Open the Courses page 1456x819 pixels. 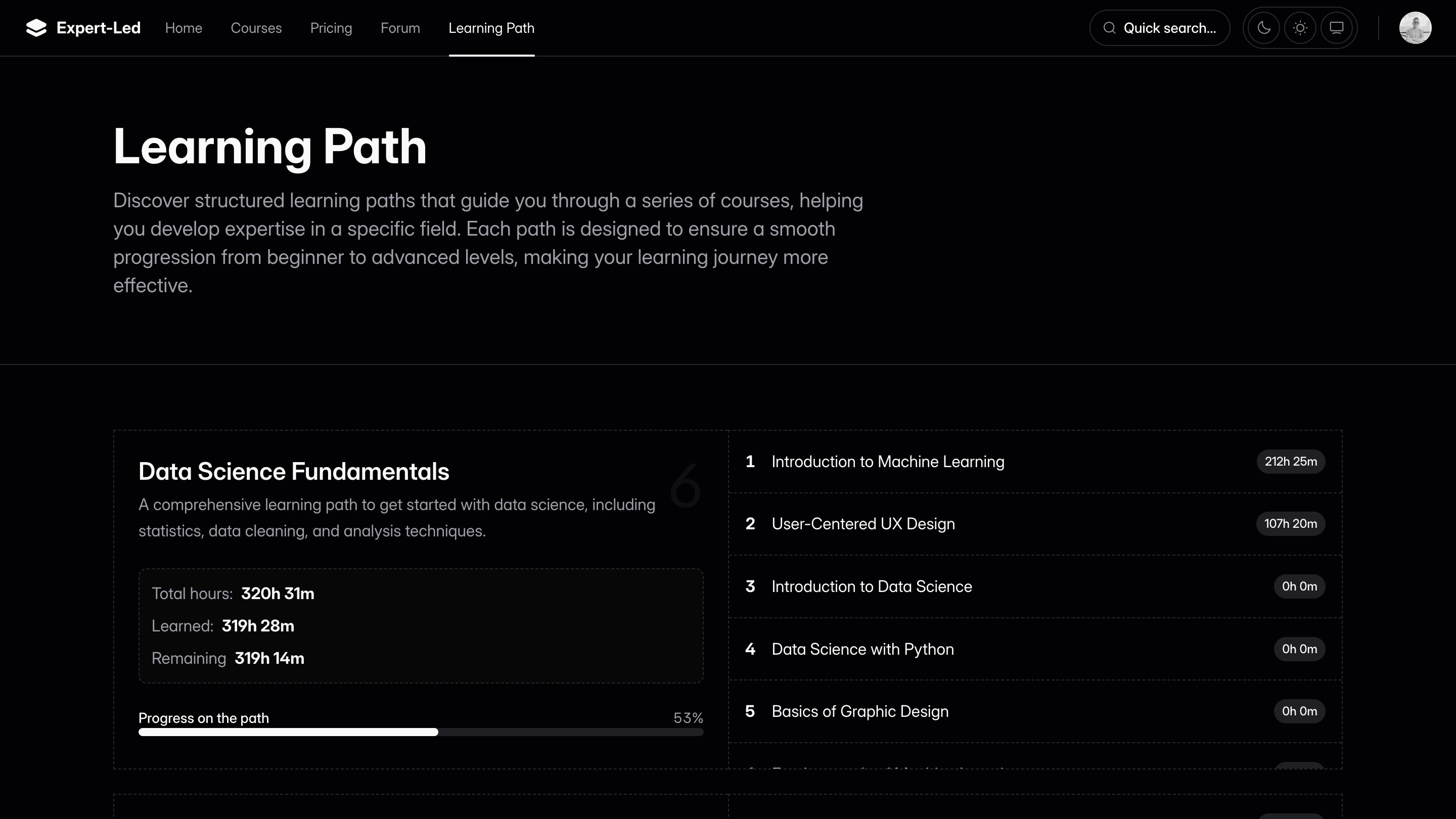[256, 28]
